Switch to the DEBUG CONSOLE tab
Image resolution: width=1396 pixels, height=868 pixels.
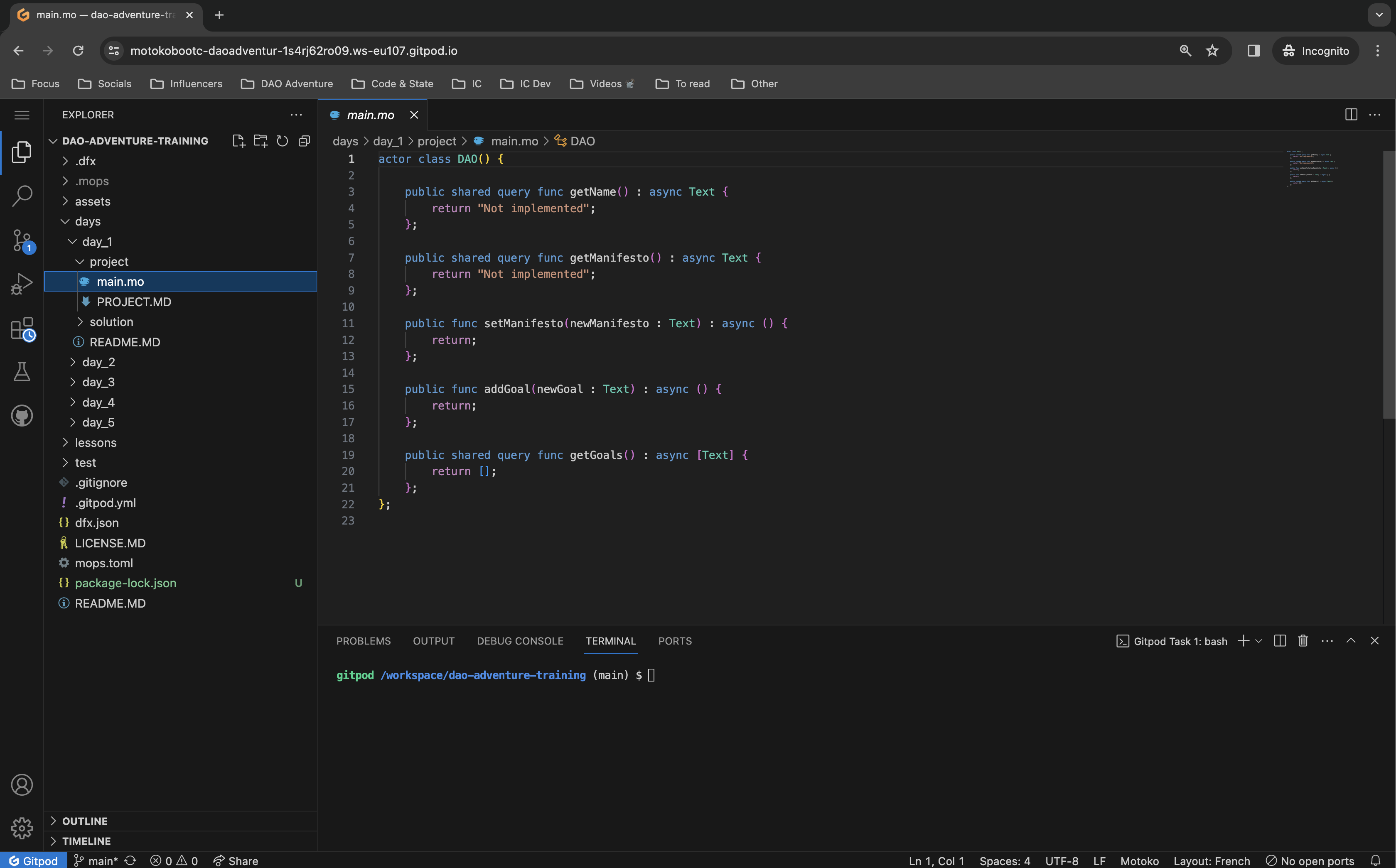[520, 641]
